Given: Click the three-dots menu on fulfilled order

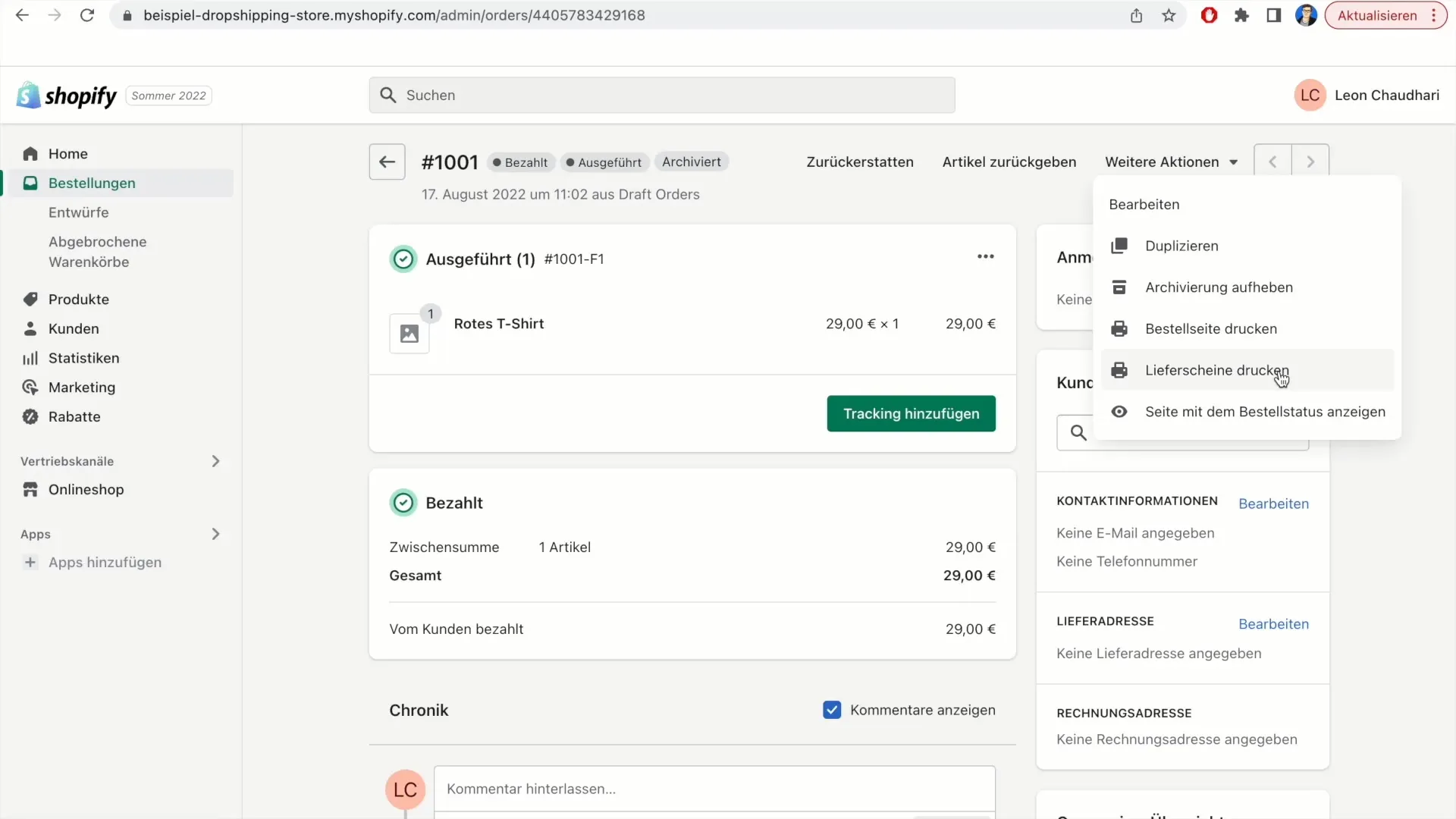Looking at the screenshot, I should point(985,257).
